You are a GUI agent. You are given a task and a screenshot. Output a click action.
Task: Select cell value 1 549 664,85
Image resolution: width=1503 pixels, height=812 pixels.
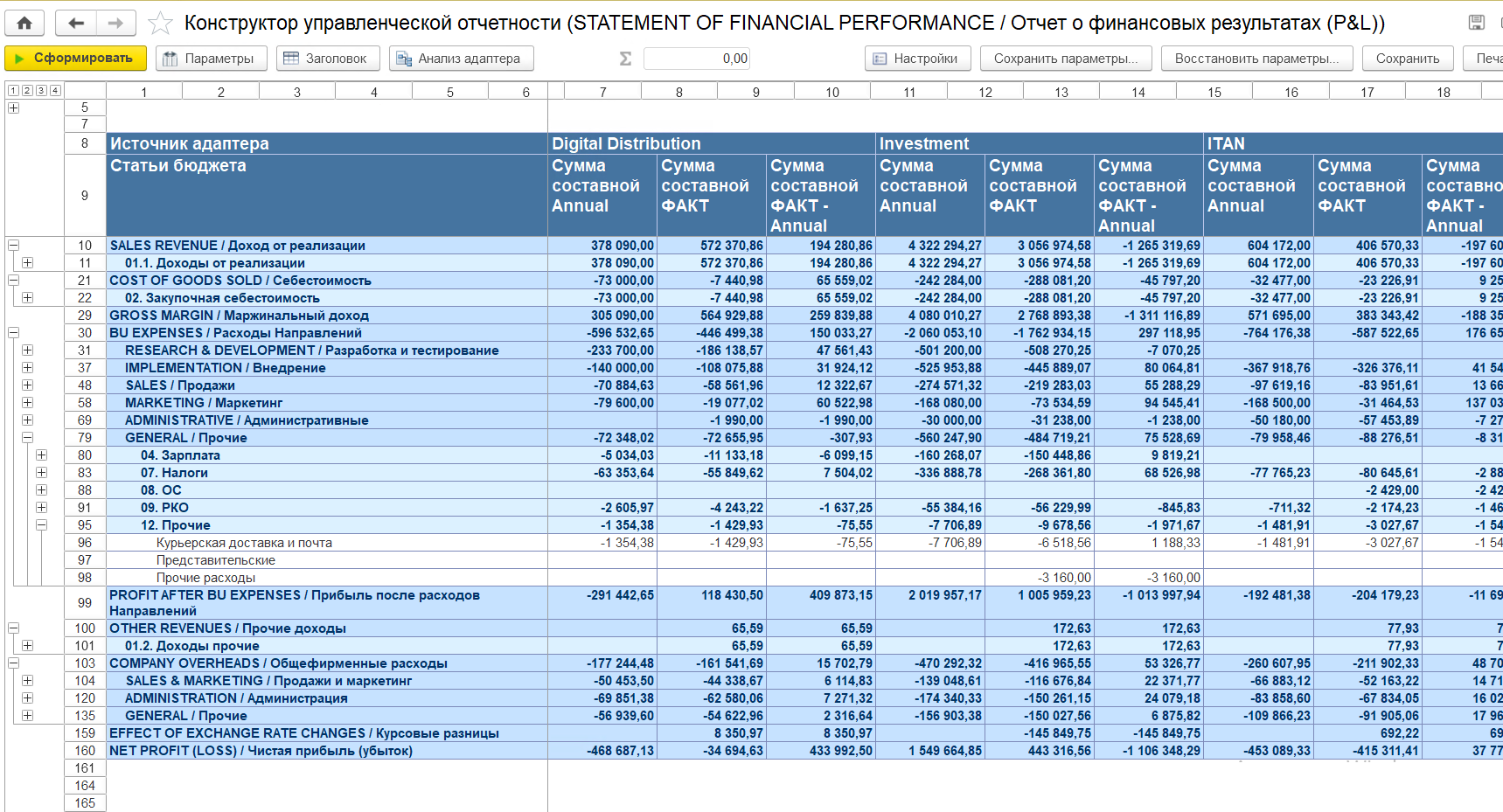pos(930,751)
